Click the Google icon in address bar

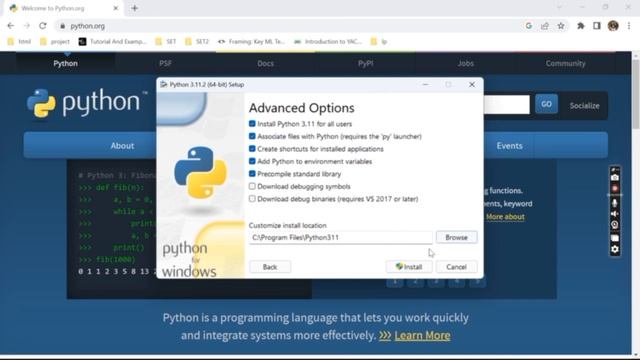529,26
